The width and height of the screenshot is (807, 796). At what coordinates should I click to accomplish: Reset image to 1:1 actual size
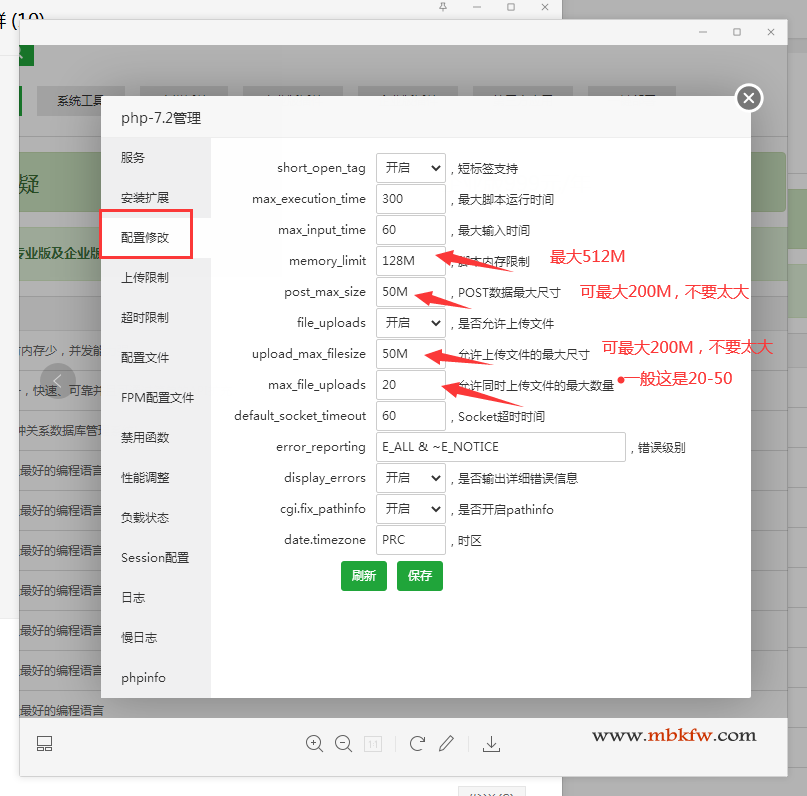(x=372, y=743)
